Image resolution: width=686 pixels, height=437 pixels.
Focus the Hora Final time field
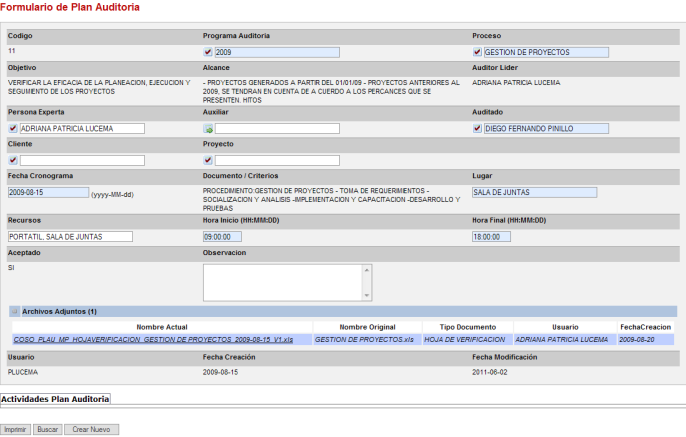pyautogui.click(x=491, y=237)
